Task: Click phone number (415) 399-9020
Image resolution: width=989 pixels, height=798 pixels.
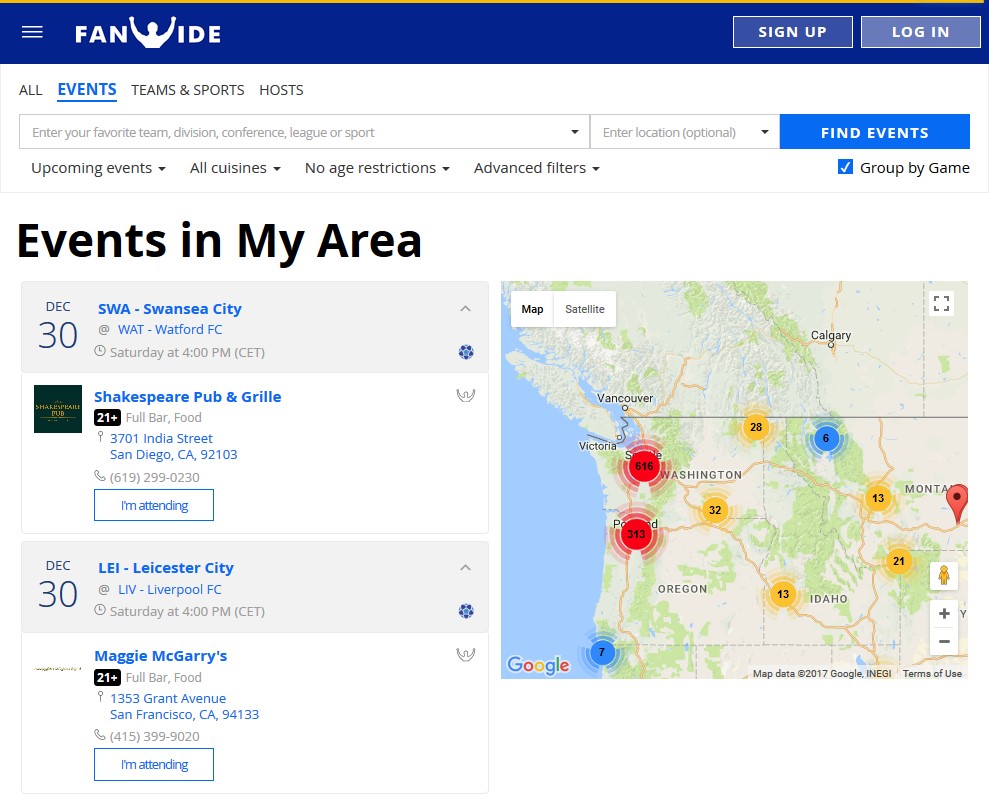Action: 155,736
